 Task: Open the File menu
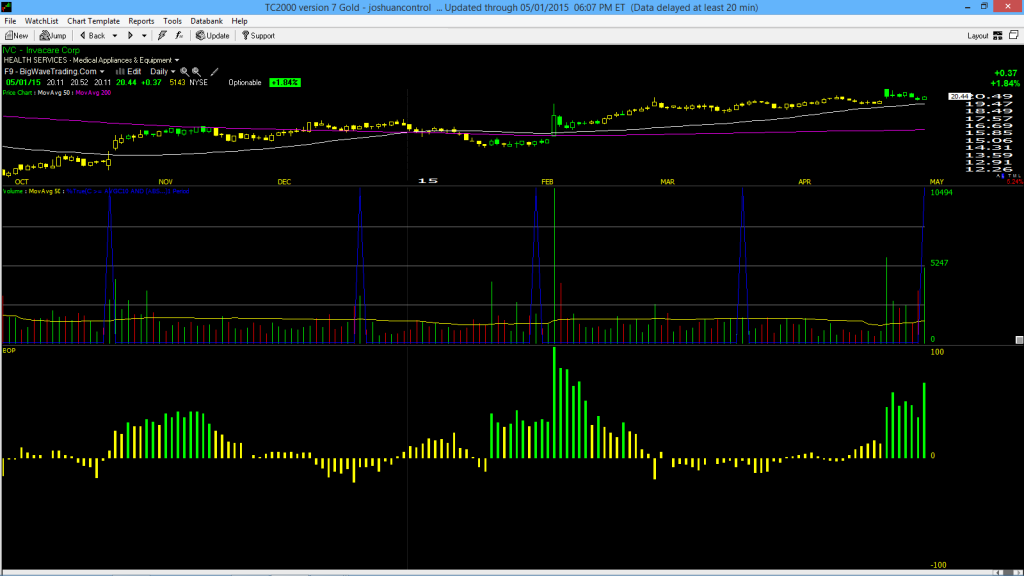click(x=10, y=21)
